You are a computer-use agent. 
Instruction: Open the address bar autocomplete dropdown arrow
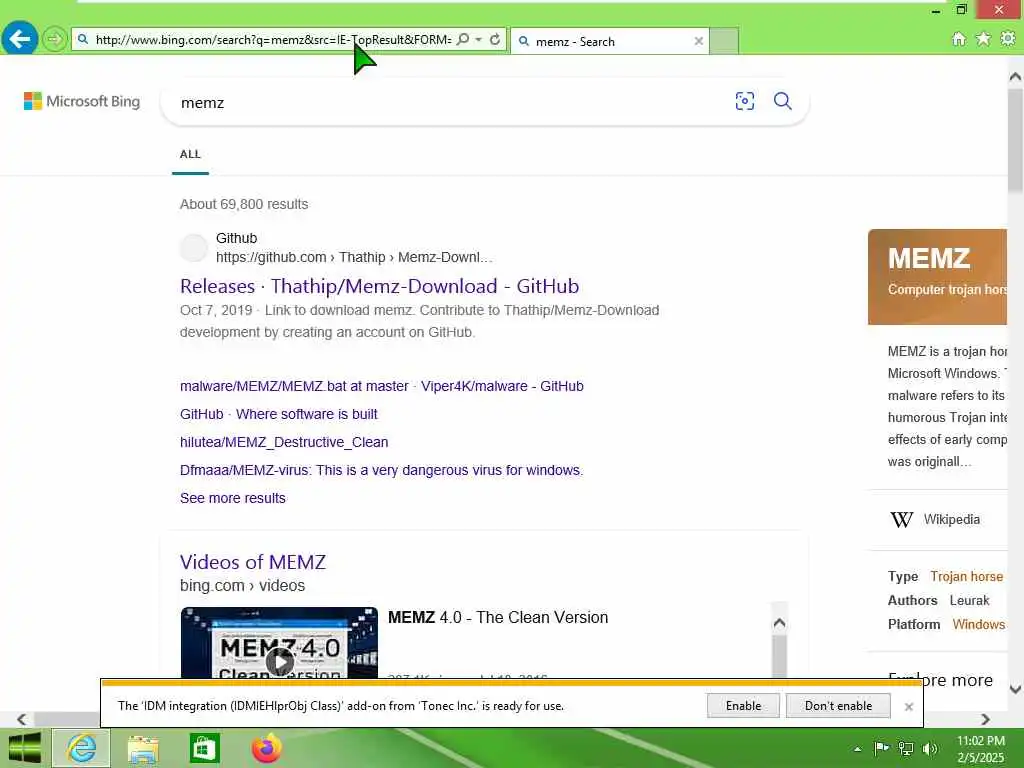pyautogui.click(x=479, y=39)
